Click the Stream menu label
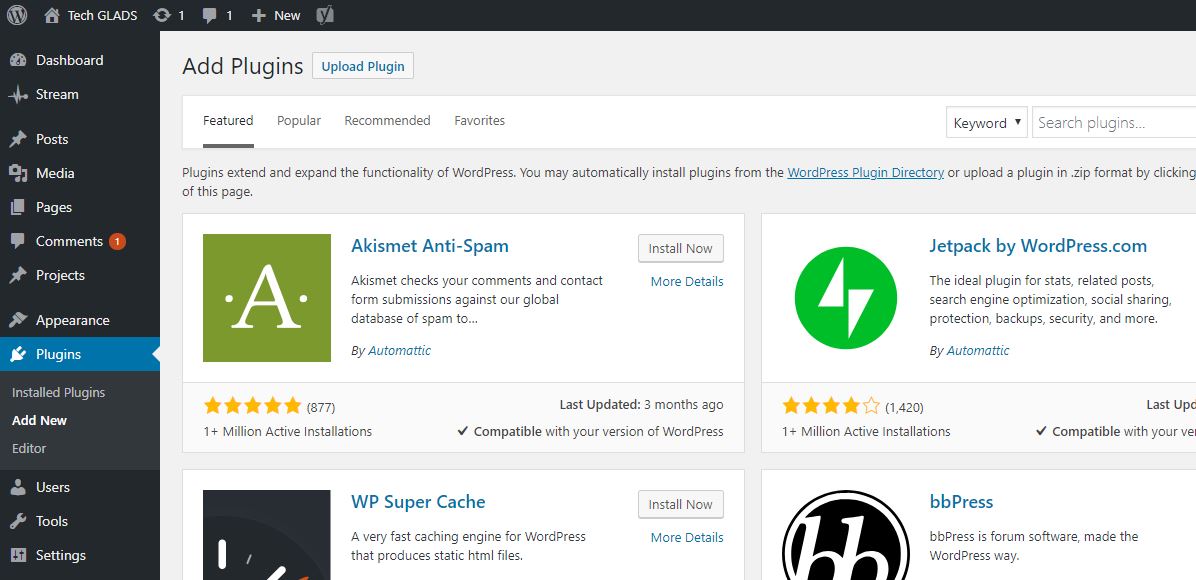The image size is (1196, 580). (x=57, y=95)
